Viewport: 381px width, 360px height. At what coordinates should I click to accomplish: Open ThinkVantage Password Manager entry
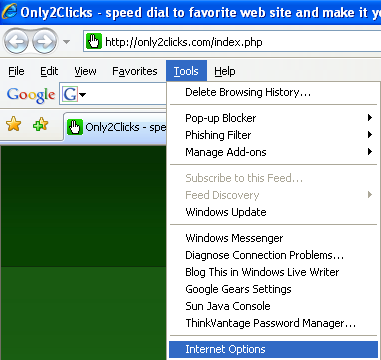point(273,323)
